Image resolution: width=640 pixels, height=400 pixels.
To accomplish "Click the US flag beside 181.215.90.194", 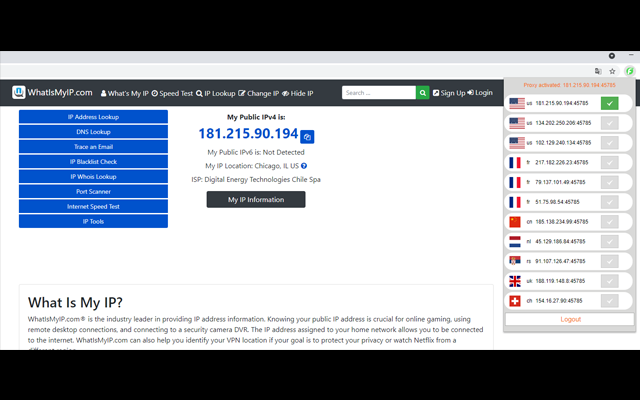I will (517, 103).
